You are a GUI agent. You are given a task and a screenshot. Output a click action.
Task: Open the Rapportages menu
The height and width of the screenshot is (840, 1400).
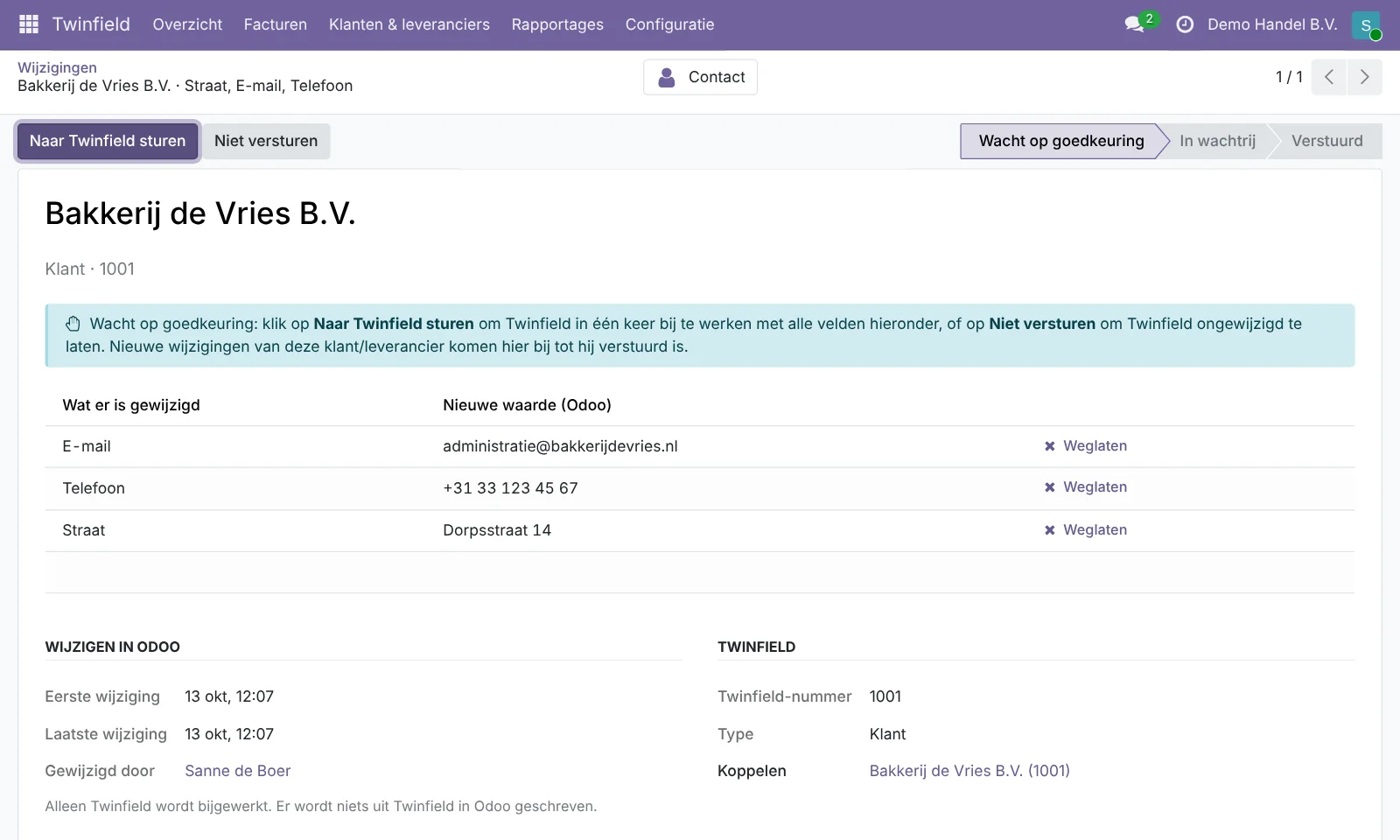[x=557, y=24]
